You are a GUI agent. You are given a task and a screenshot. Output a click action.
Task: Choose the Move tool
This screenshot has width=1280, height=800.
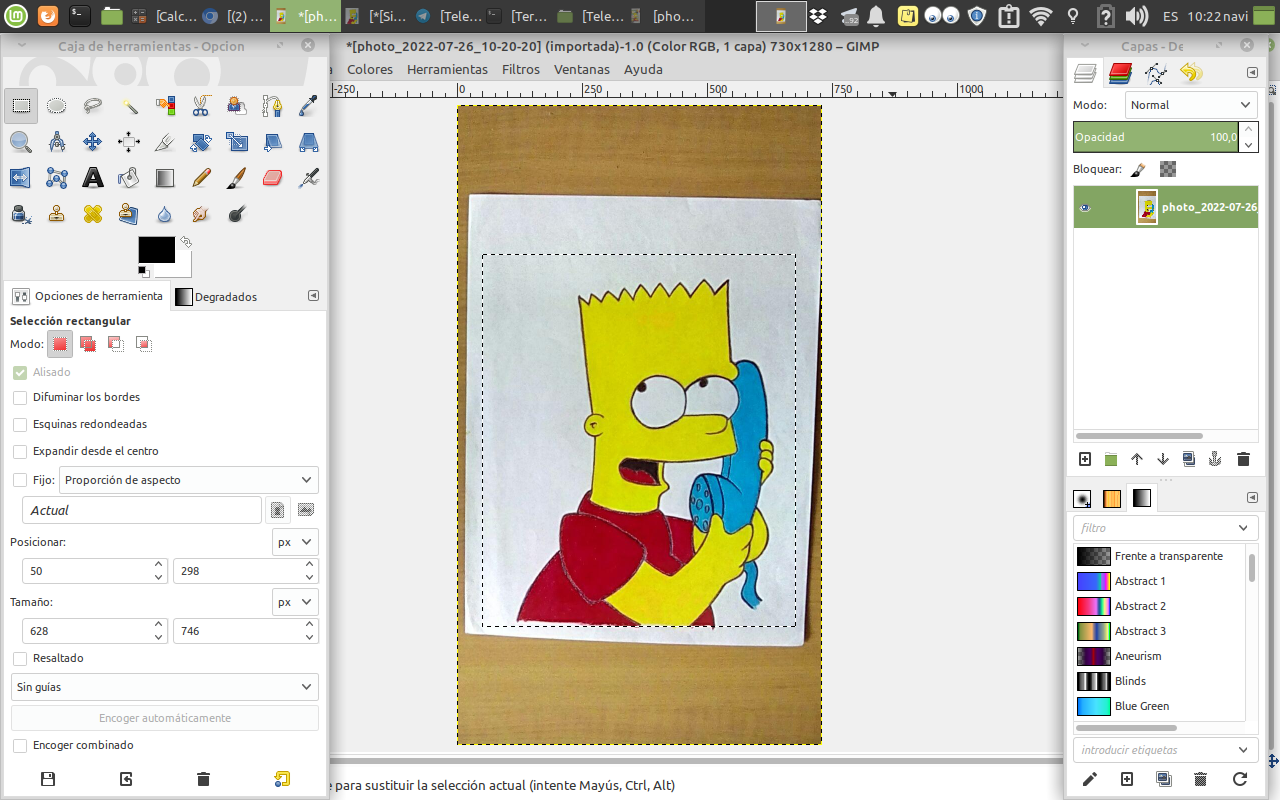coord(93,141)
